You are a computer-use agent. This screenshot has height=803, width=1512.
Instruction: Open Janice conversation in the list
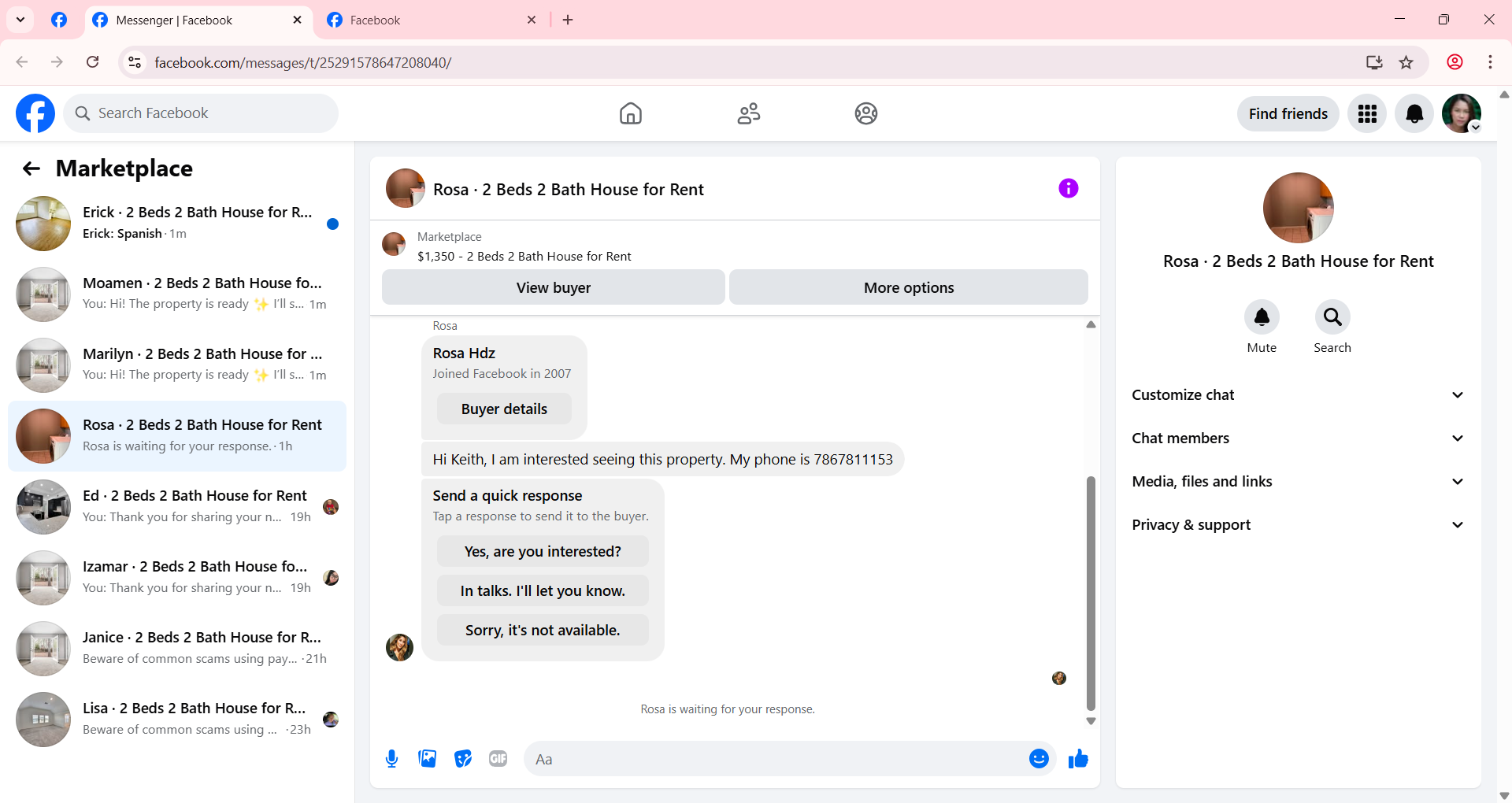tap(177, 649)
